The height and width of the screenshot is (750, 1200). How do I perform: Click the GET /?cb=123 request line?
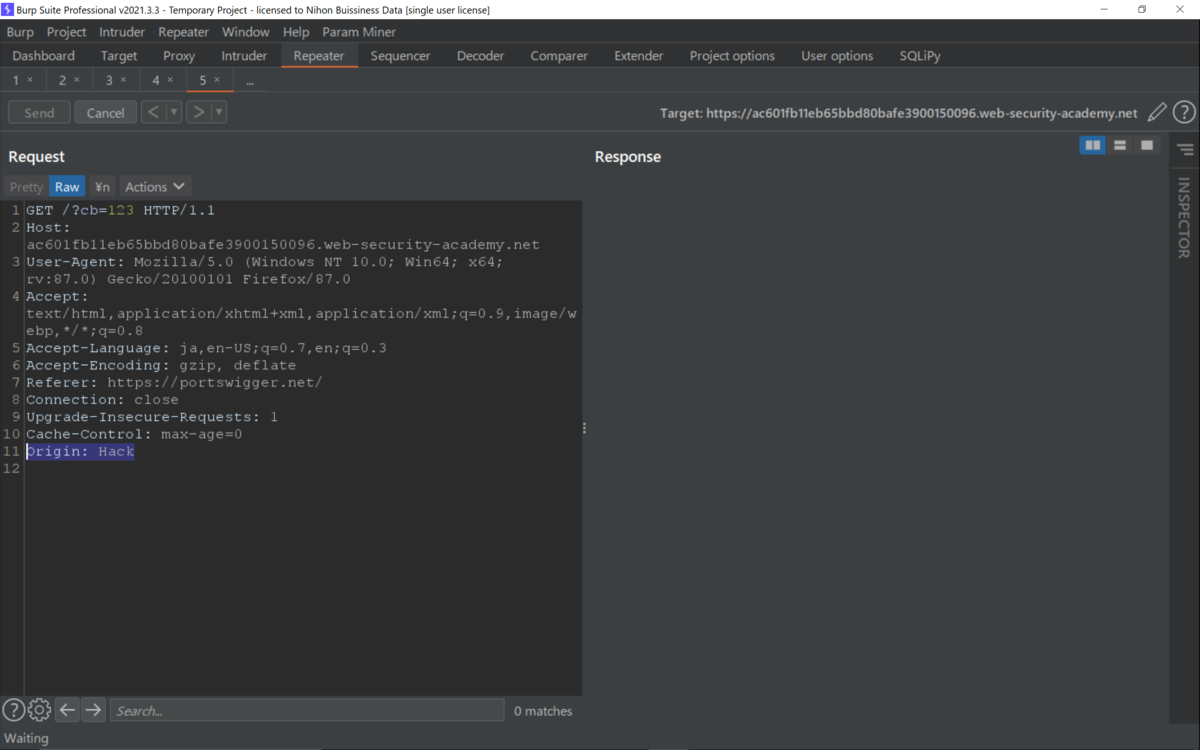tap(120, 210)
